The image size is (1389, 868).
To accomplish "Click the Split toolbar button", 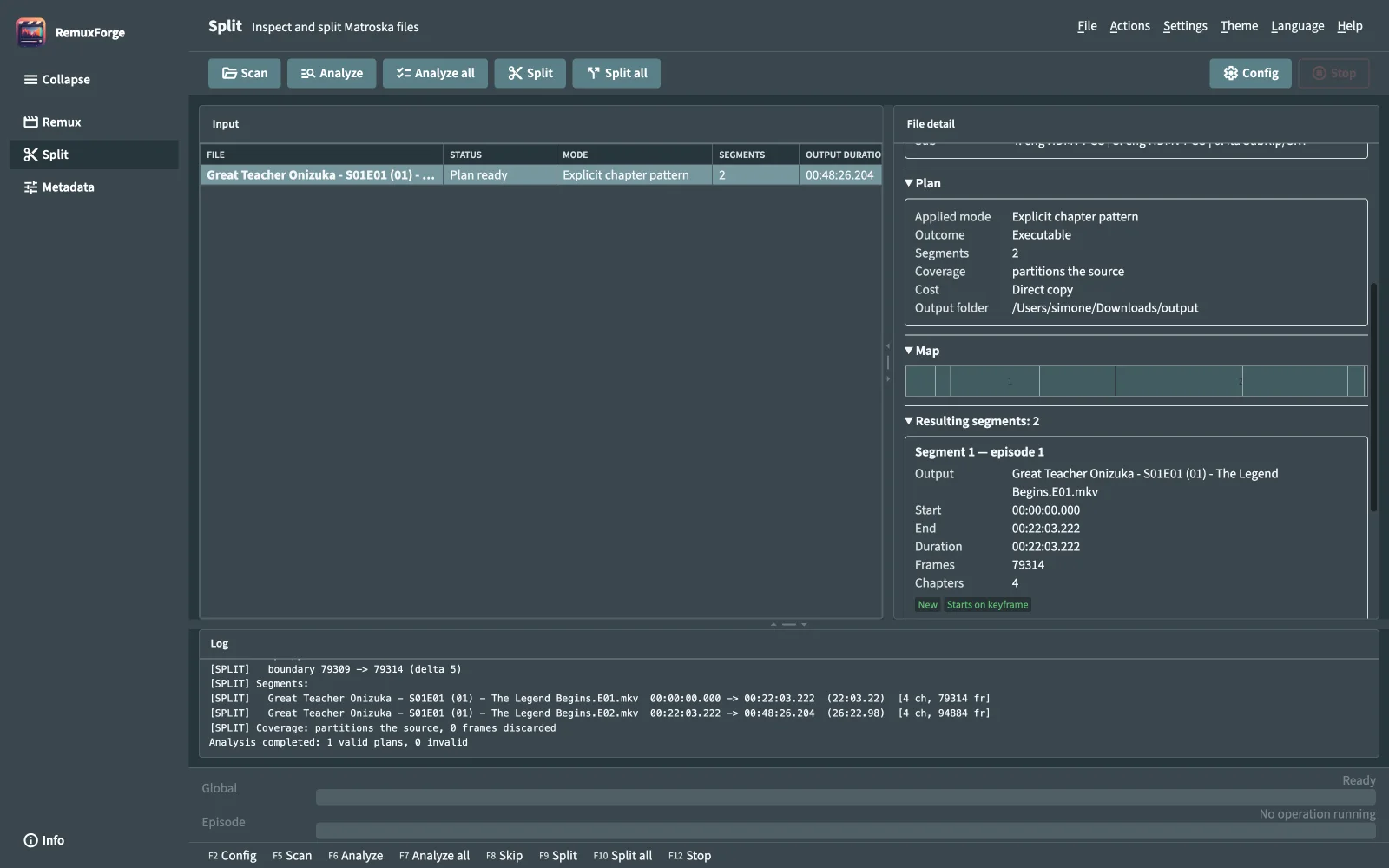I will click(x=530, y=74).
